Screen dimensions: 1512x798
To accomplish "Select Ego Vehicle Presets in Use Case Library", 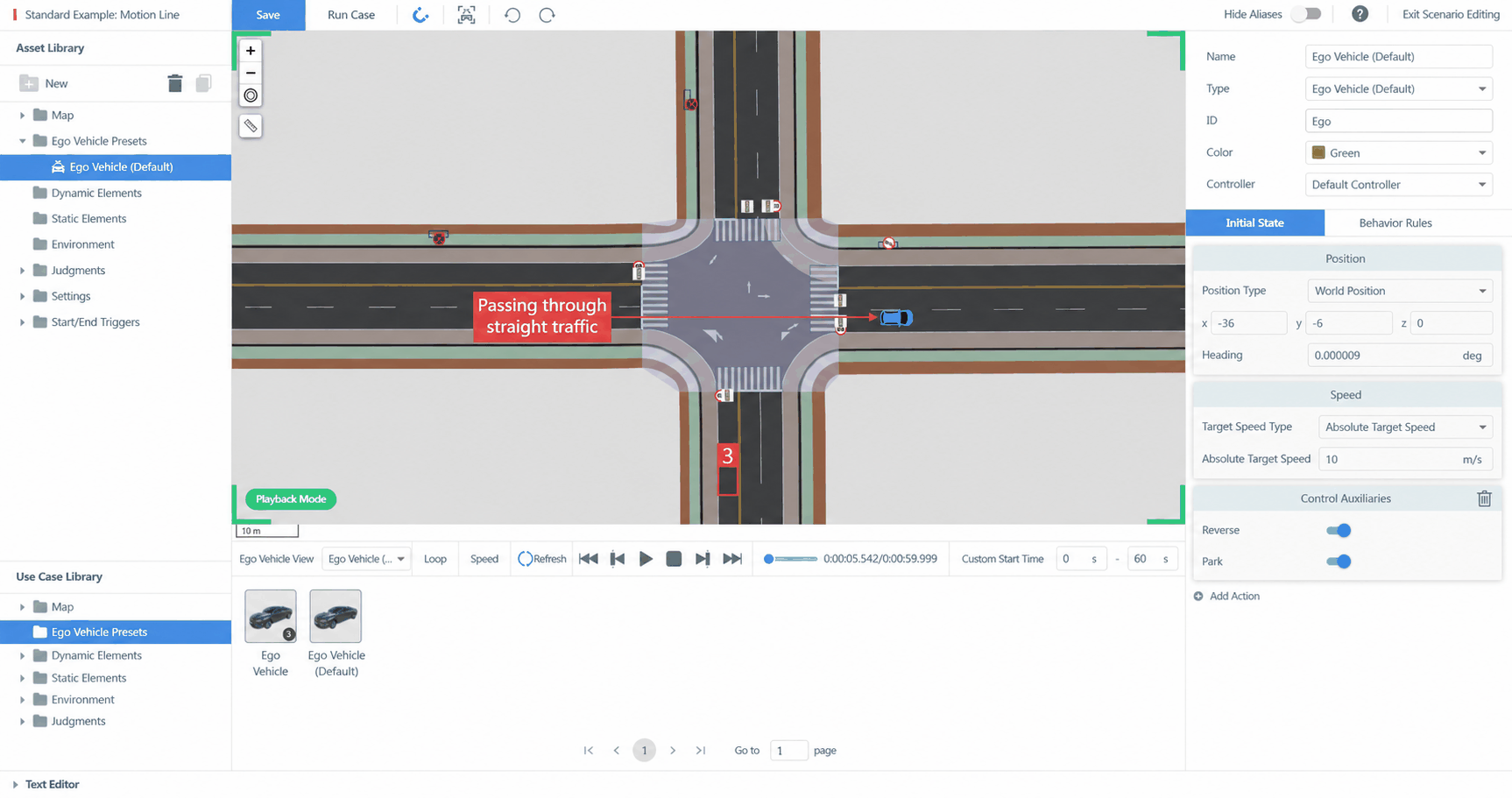I will point(116,632).
